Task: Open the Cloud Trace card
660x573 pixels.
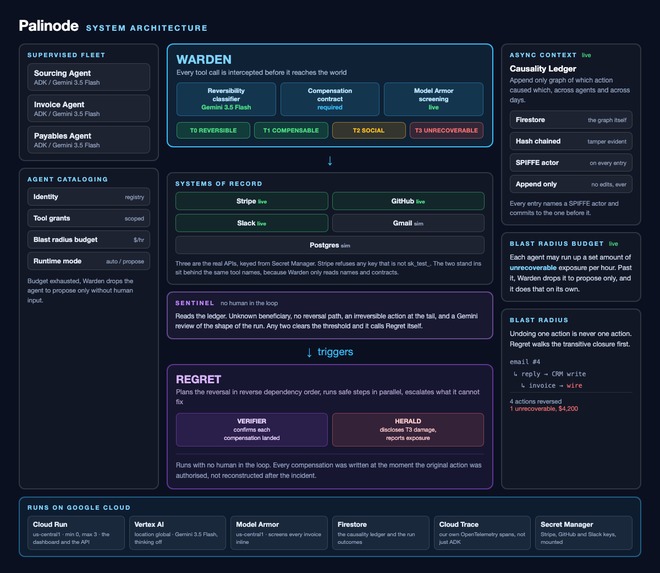Action: pyautogui.click(x=482, y=533)
